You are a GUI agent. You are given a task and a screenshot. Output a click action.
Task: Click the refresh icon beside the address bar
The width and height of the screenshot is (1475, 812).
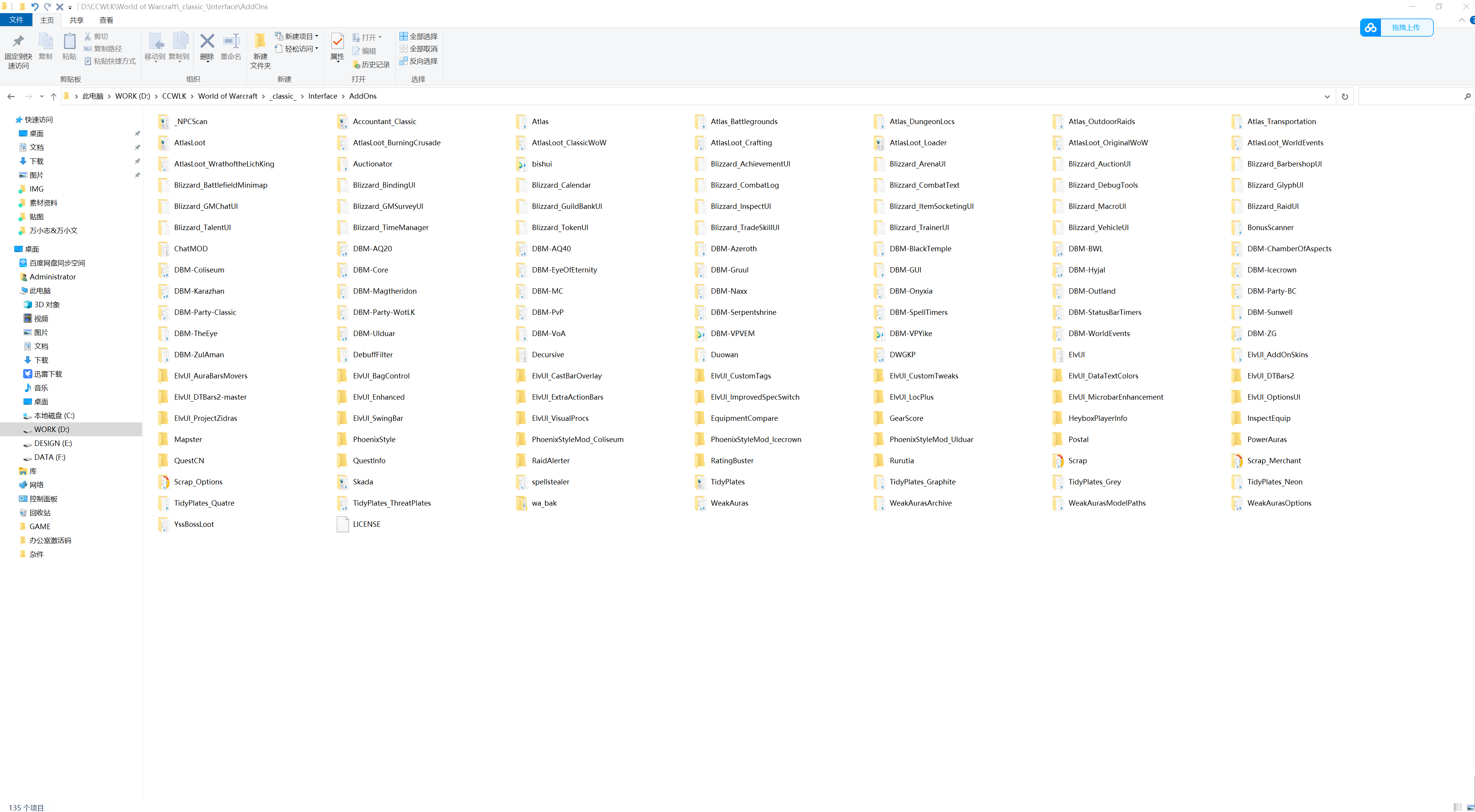[x=1344, y=96]
